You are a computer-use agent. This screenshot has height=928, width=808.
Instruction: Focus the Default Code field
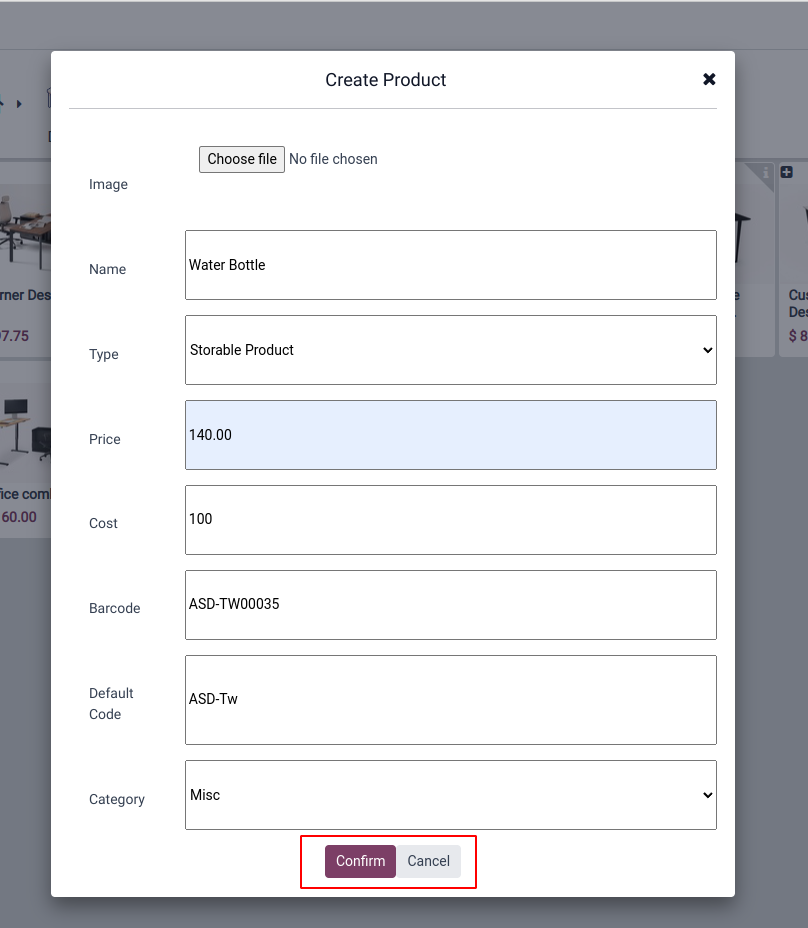click(x=450, y=700)
